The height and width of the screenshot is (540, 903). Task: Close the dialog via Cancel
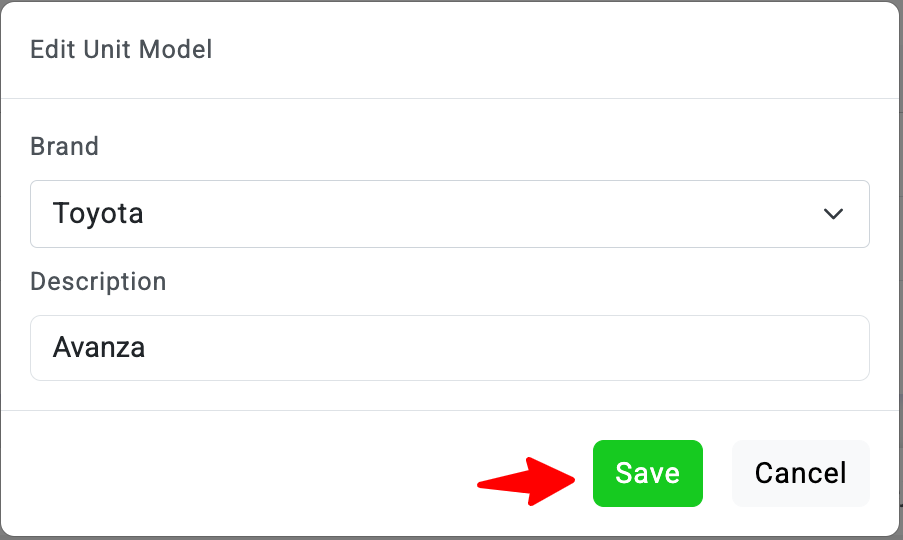pos(800,473)
